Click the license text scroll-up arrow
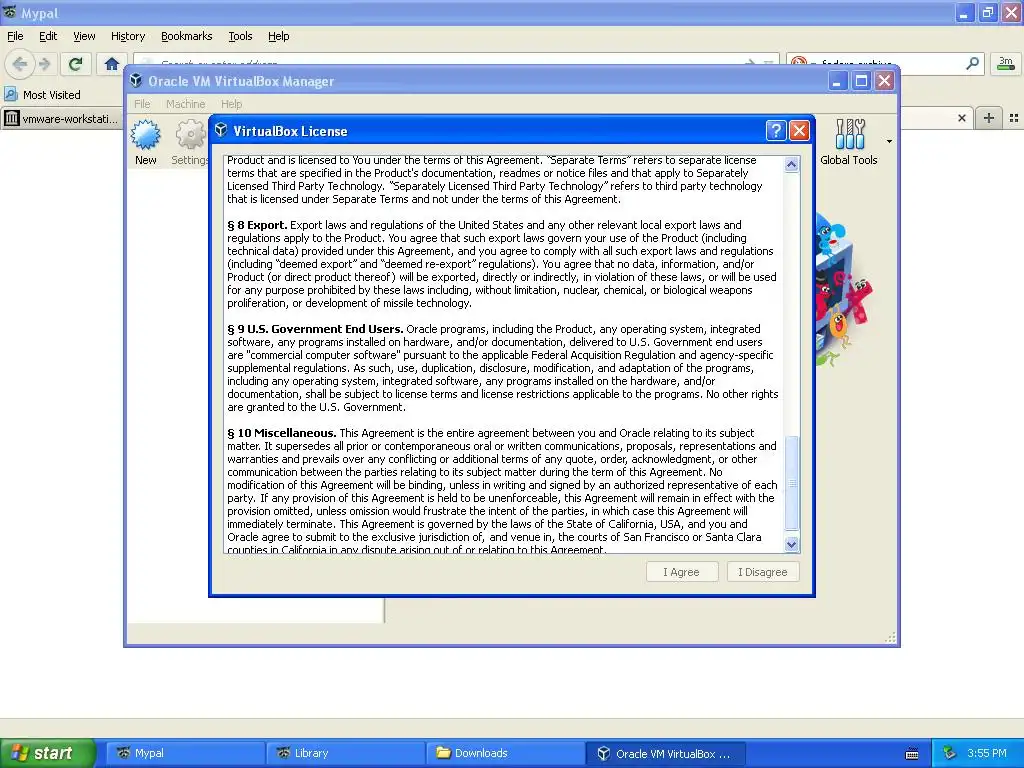The width and height of the screenshot is (1024, 768). (792, 164)
